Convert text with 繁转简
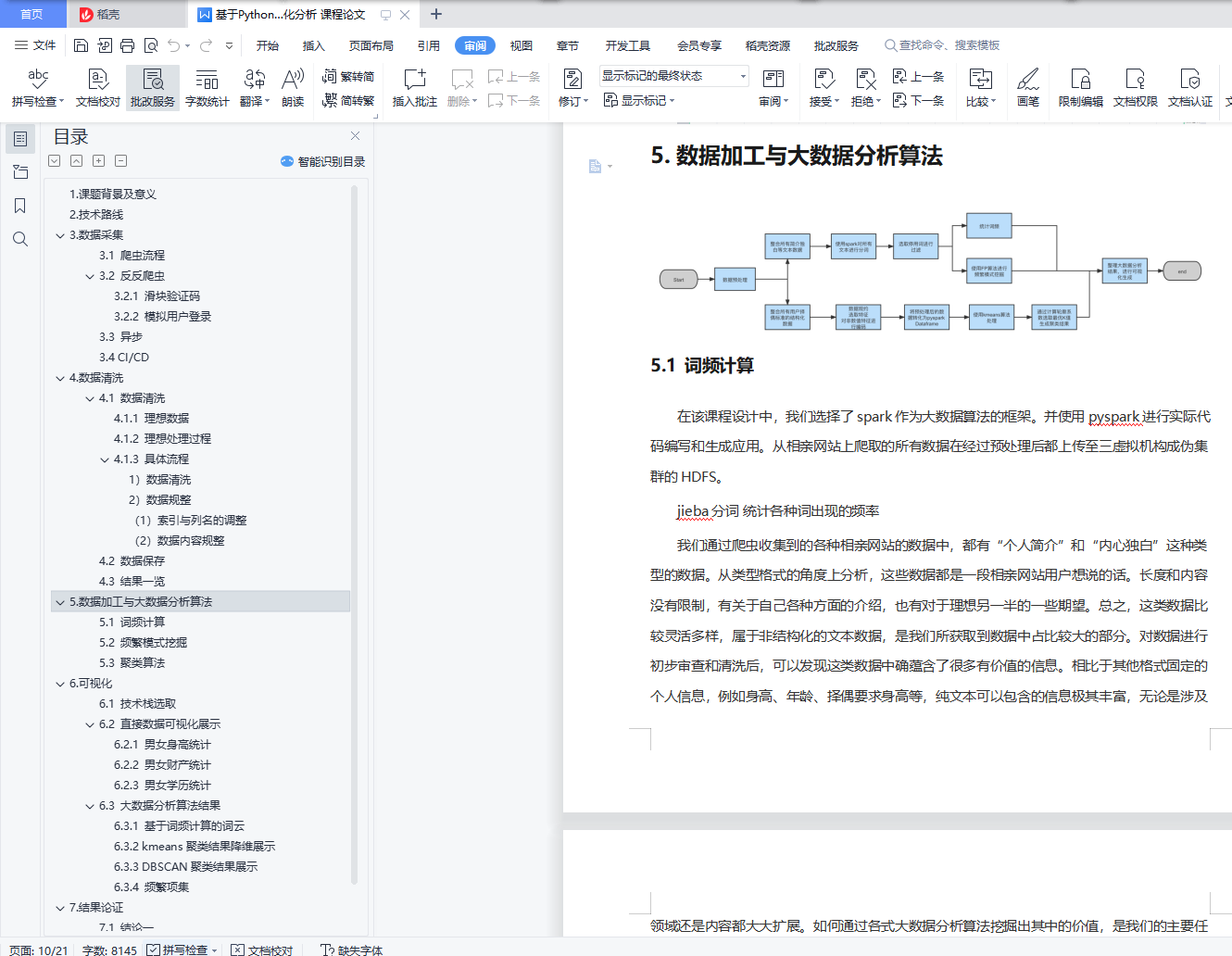This screenshot has height=956, width=1232. pyautogui.click(x=348, y=76)
